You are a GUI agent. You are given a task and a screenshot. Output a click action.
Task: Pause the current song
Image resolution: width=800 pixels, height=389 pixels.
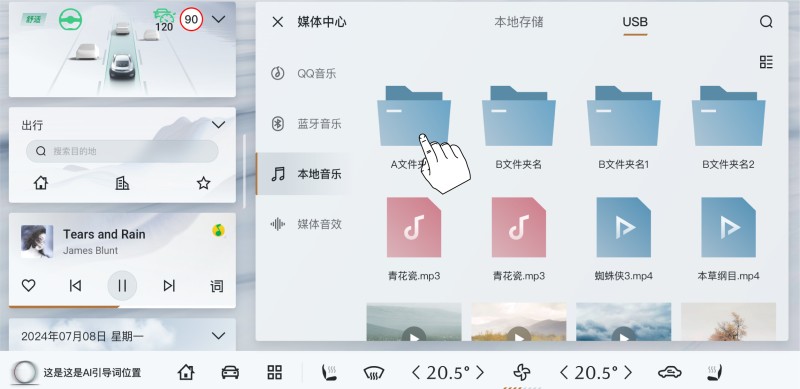click(122, 285)
